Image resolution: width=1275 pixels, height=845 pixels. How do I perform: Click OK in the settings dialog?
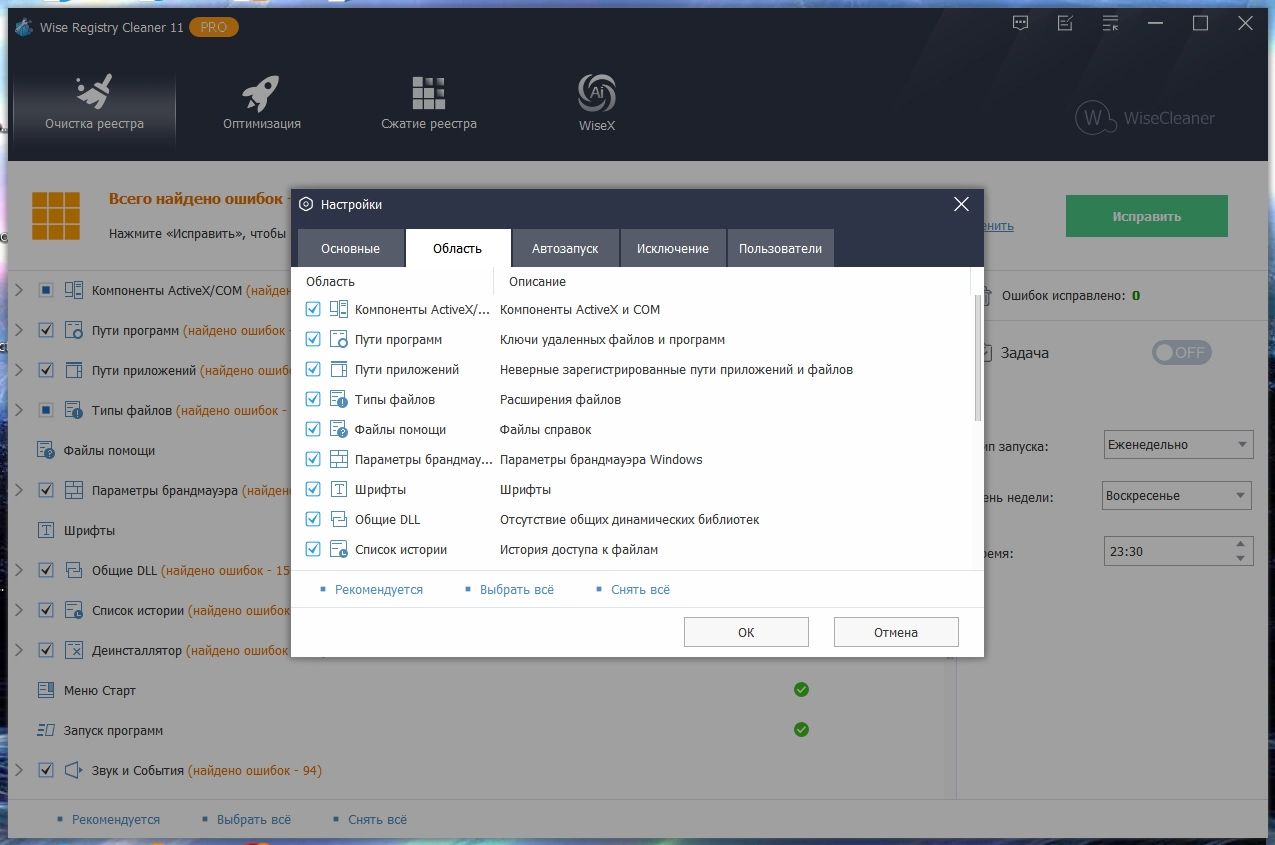coord(746,632)
